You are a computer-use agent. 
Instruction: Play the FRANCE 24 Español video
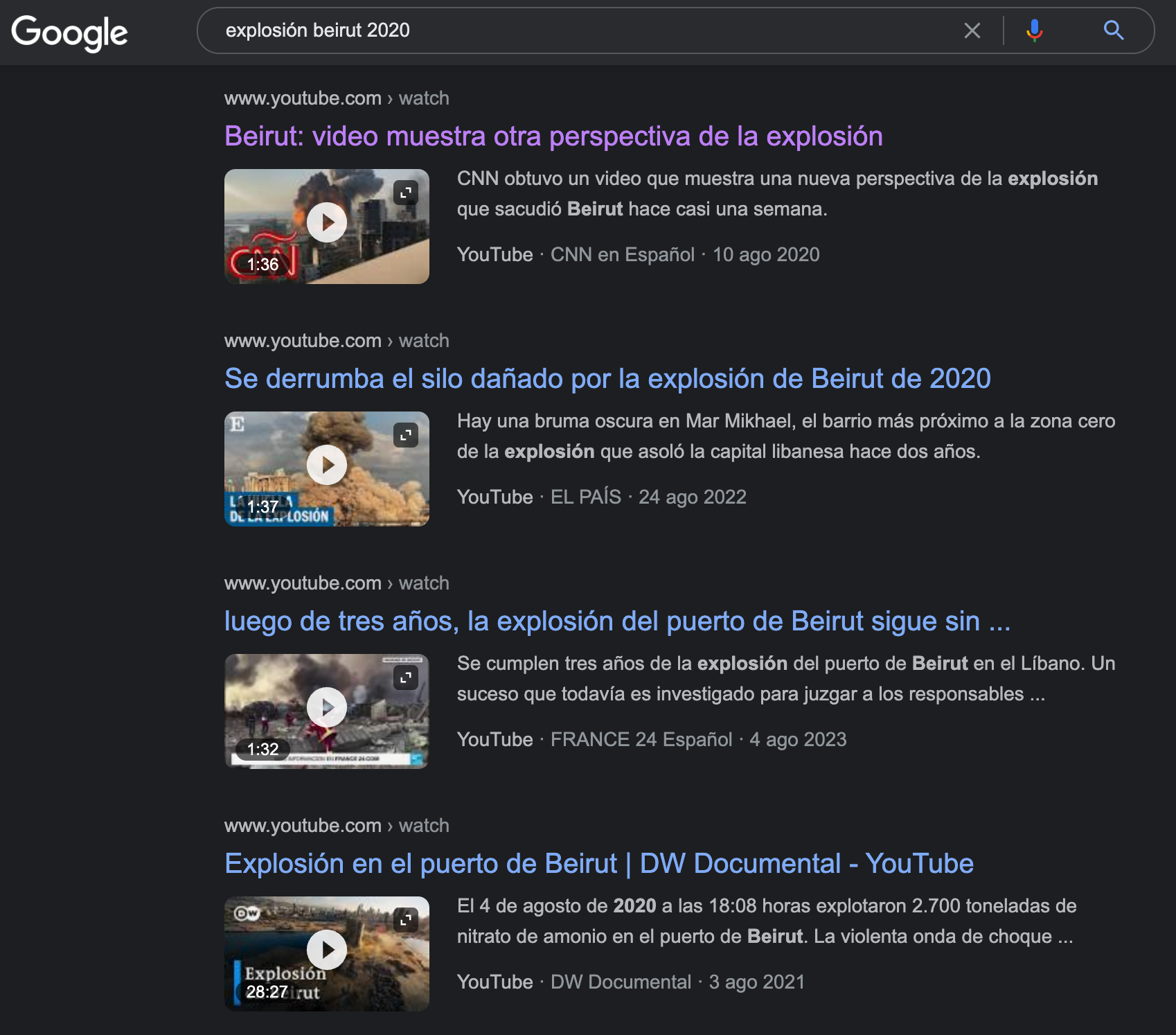tap(327, 708)
